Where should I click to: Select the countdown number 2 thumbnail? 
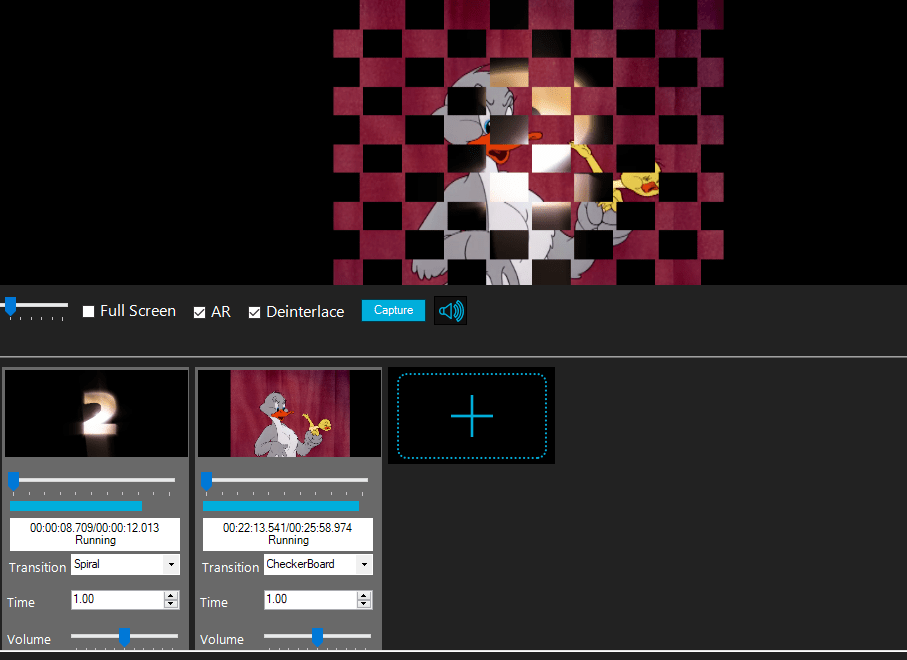click(x=97, y=414)
